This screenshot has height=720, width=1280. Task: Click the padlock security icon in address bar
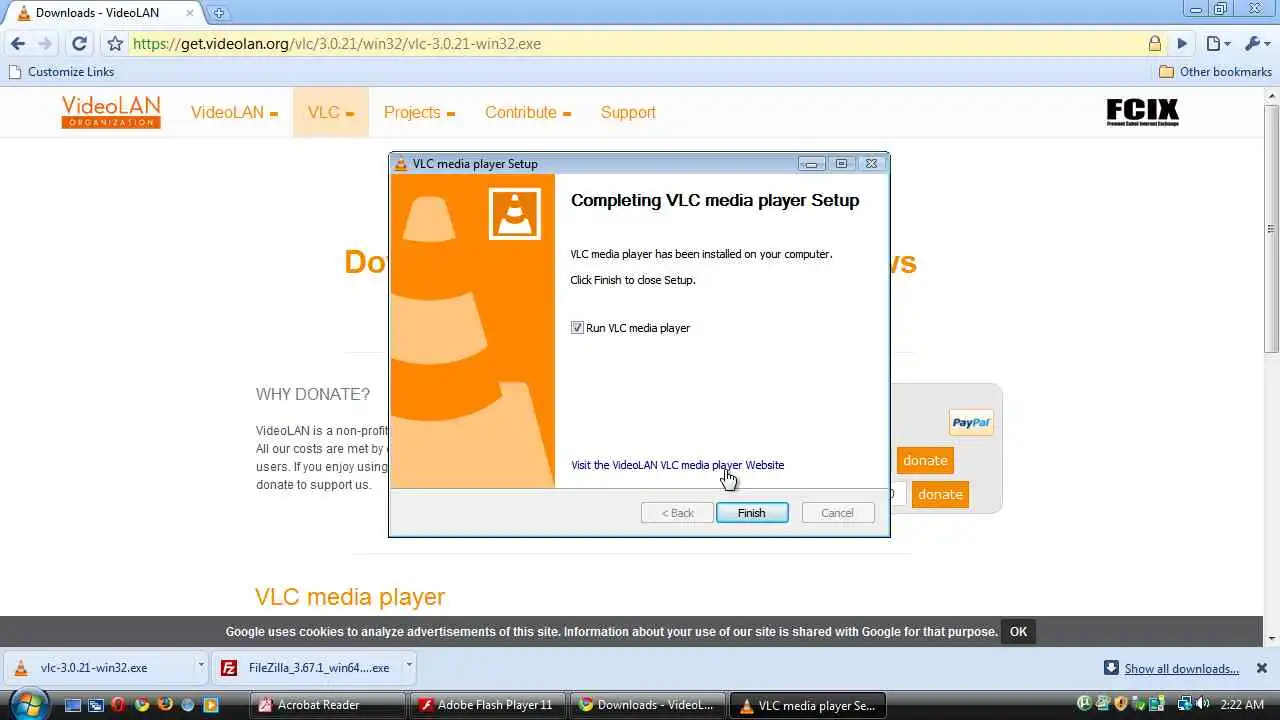point(1155,44)
